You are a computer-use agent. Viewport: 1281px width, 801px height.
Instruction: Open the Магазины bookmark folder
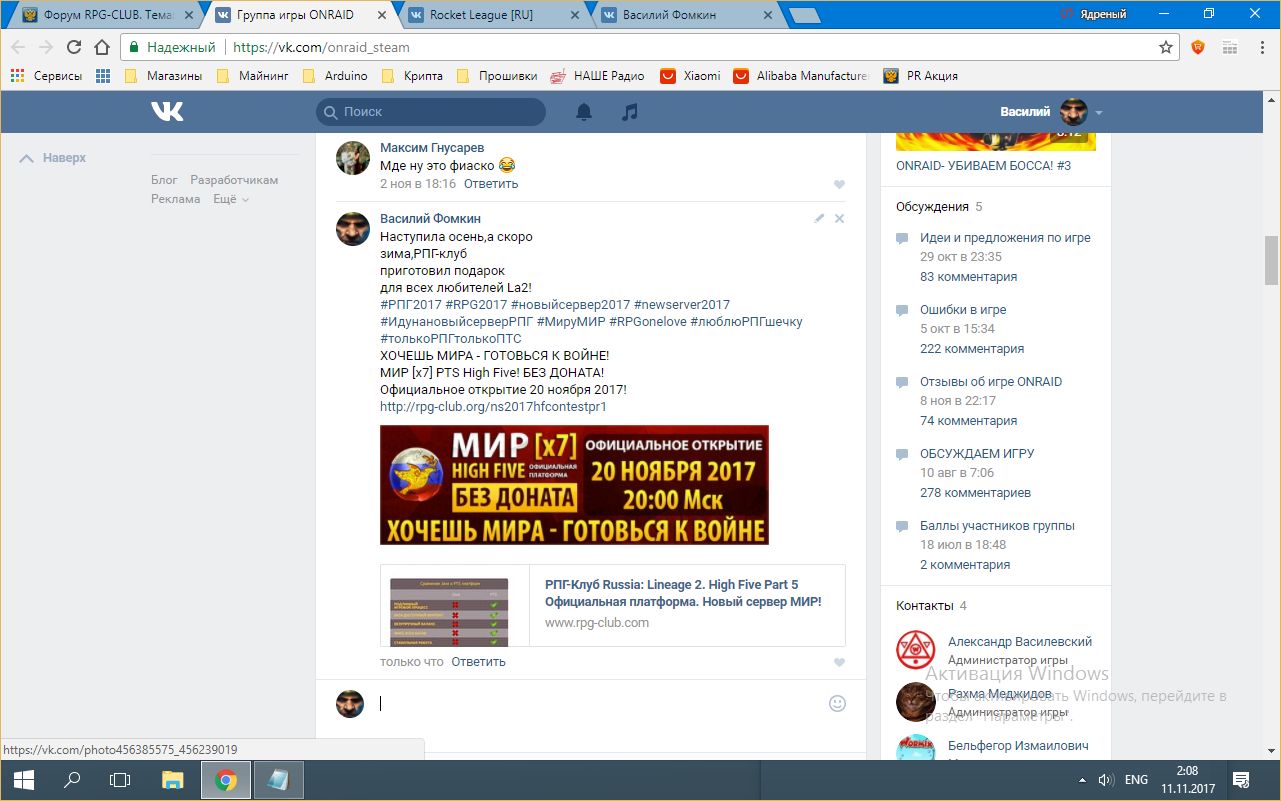pyautogui.click(x=163, y=76)
